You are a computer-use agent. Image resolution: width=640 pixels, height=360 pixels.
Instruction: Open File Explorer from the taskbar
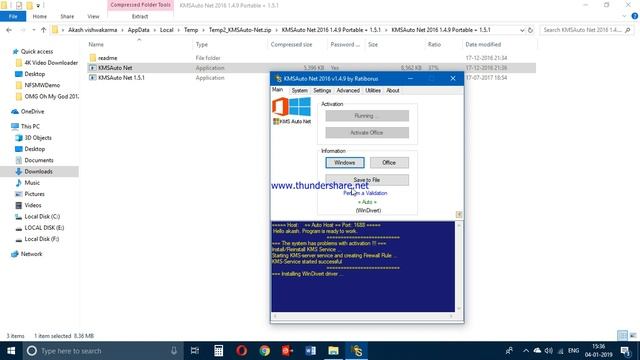tap(333, 351)
